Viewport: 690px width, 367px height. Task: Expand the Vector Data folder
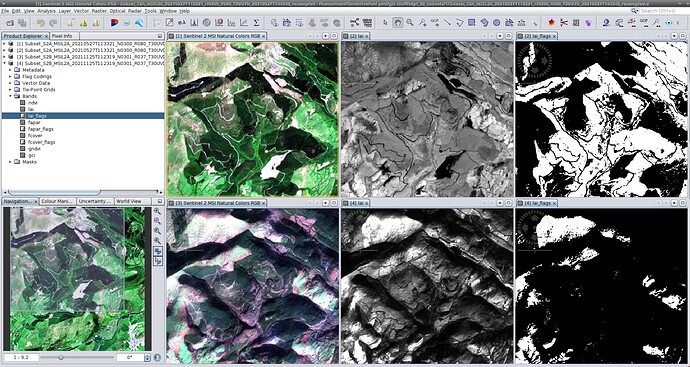pos(11,83)
